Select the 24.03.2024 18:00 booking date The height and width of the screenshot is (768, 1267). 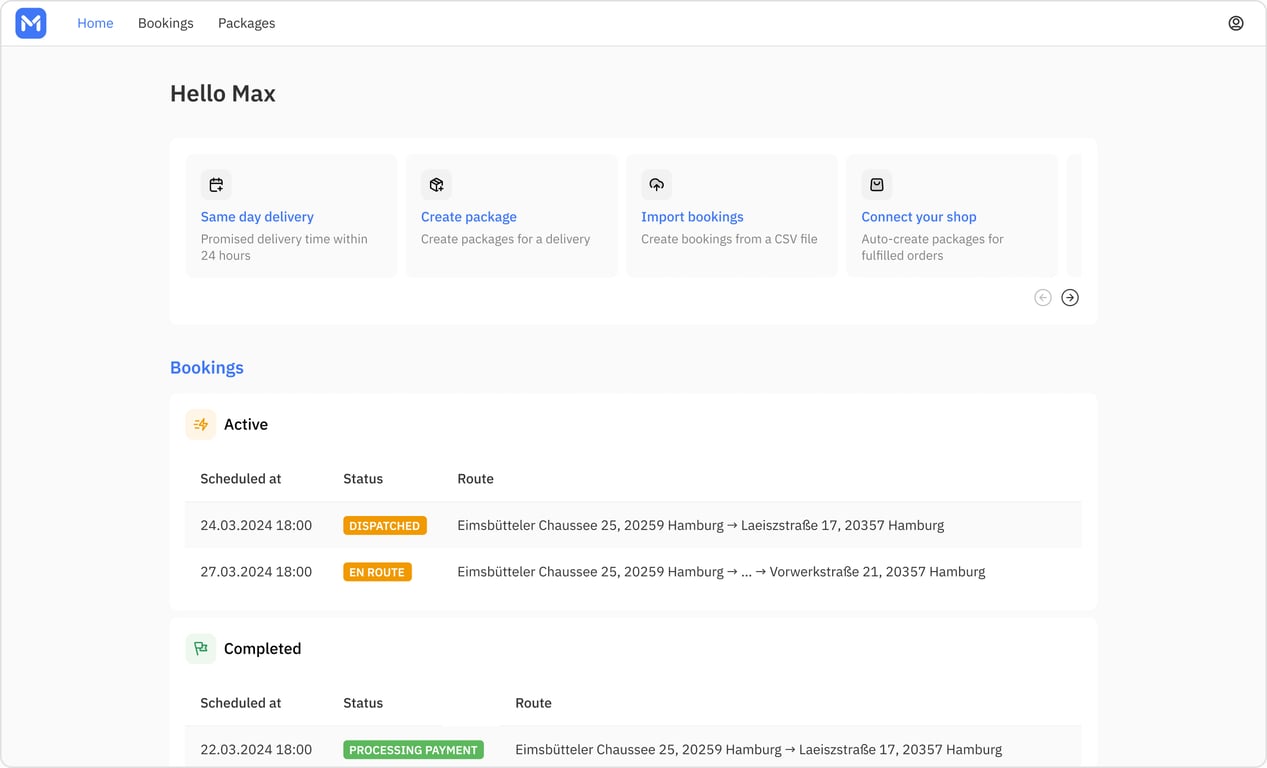click(256, 525)
